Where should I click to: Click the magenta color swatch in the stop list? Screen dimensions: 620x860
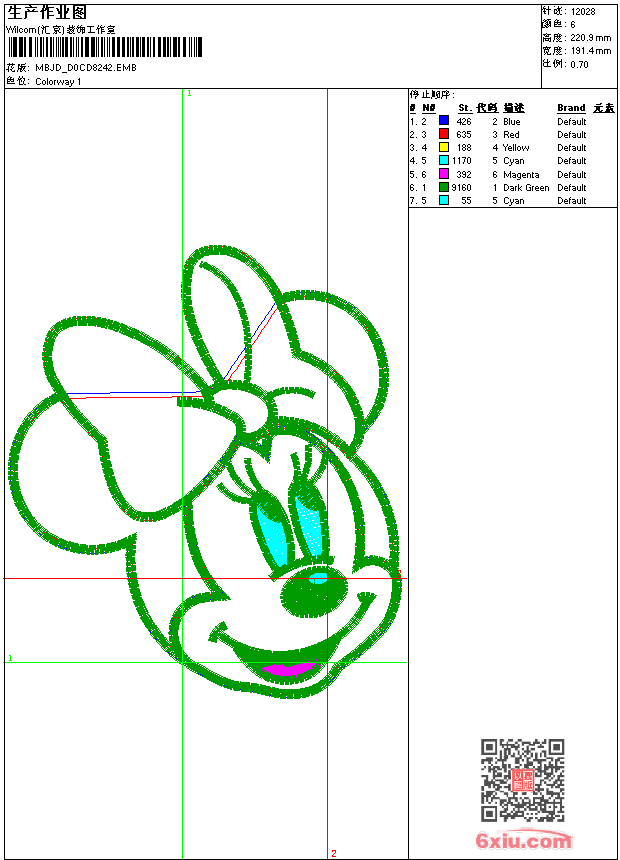[444, 174]
